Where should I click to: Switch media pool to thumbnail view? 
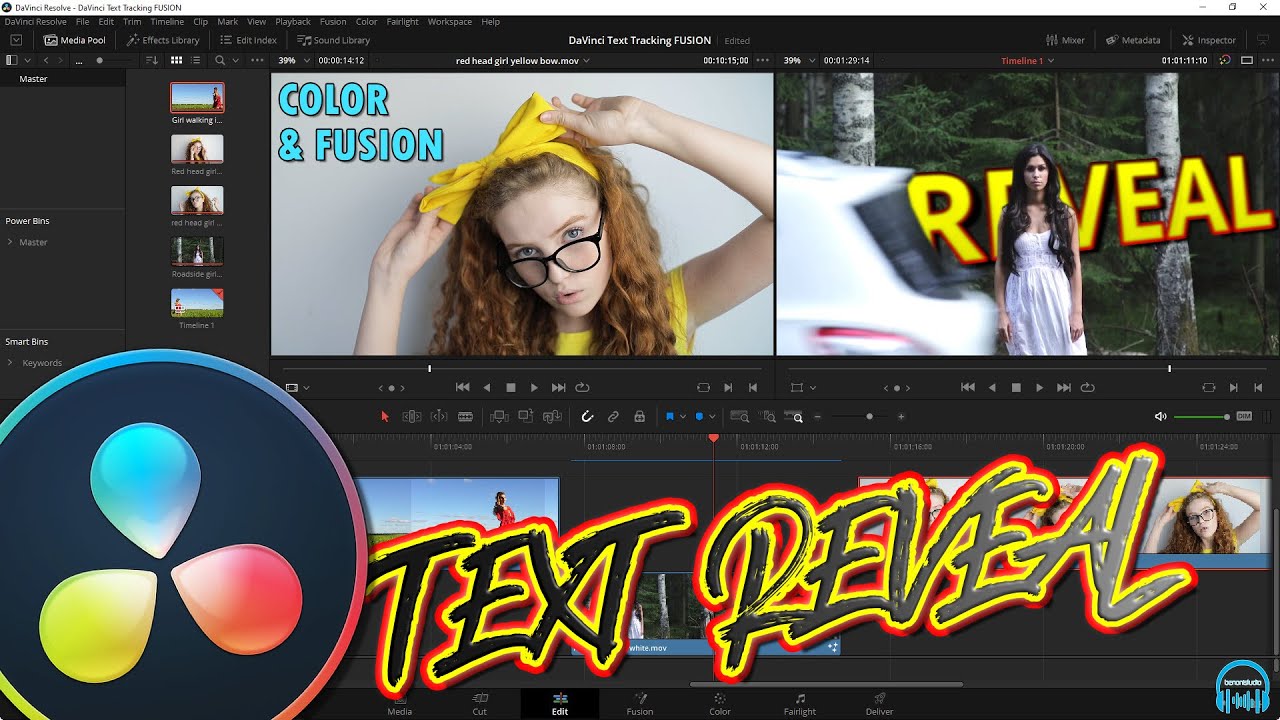(177, 60)
